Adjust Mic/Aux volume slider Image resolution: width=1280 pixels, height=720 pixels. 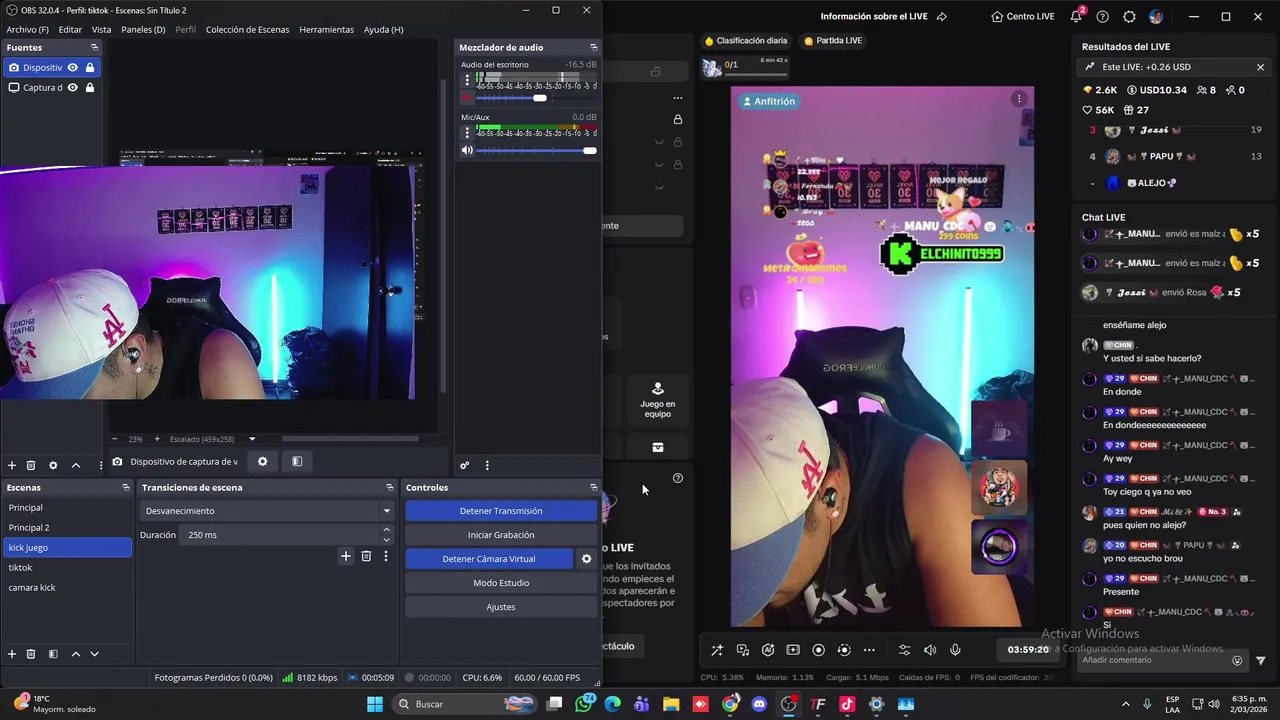click(536, 150)
